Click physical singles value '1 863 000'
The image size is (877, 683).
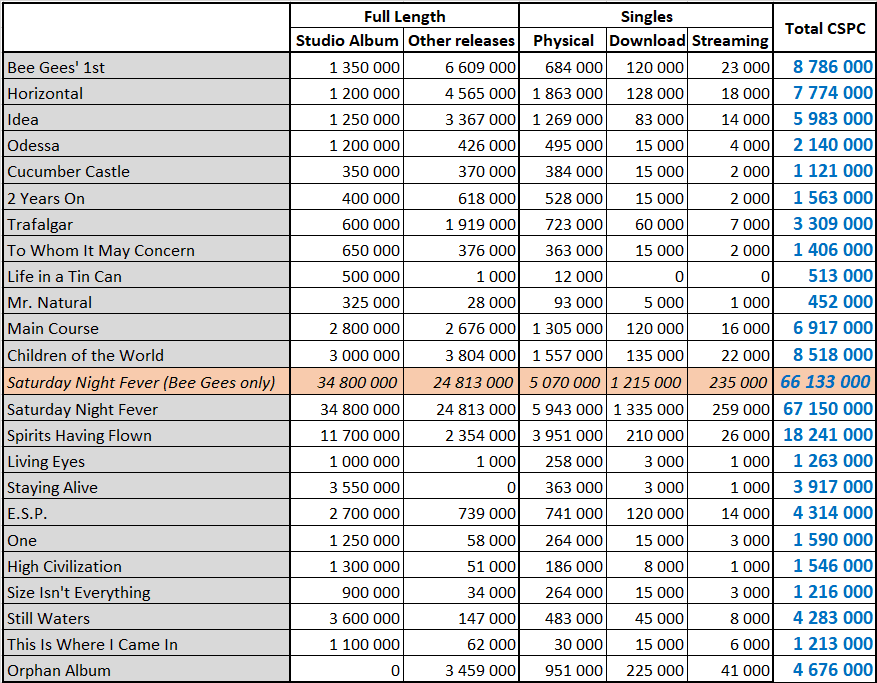pyautogui.click(x=567, y=93)
